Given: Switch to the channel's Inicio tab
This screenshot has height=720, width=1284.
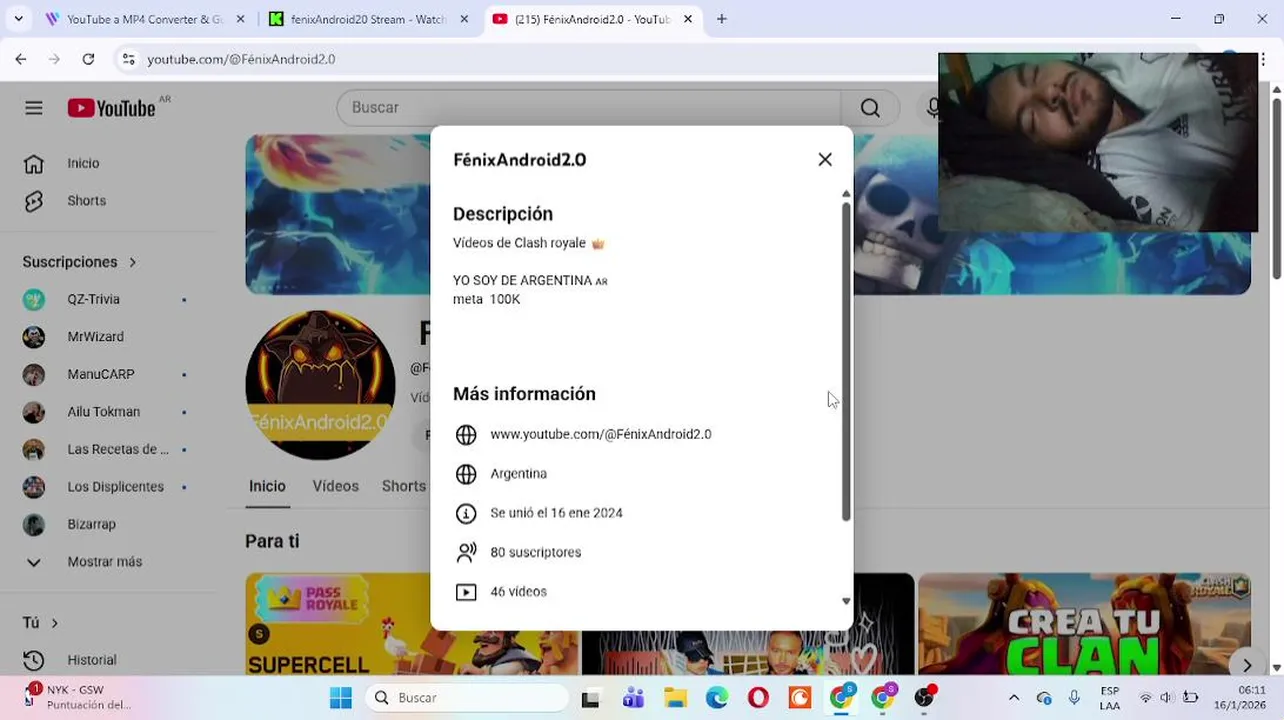Looking at the screenshot, I should click(x=267, y=486).
